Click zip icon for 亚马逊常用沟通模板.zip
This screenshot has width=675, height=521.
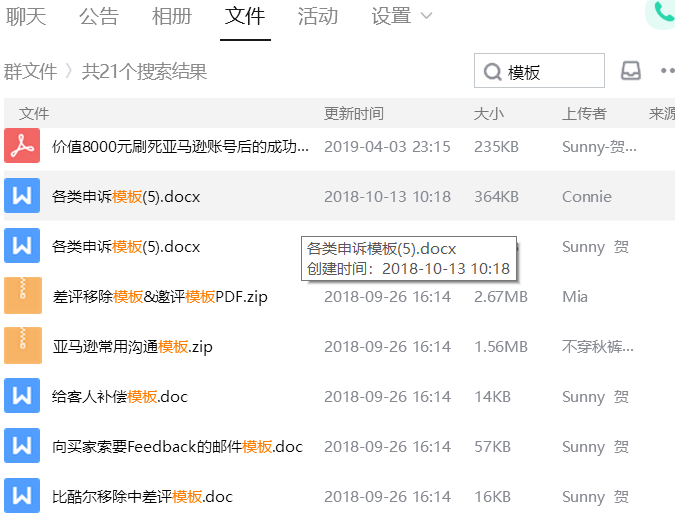23,345
